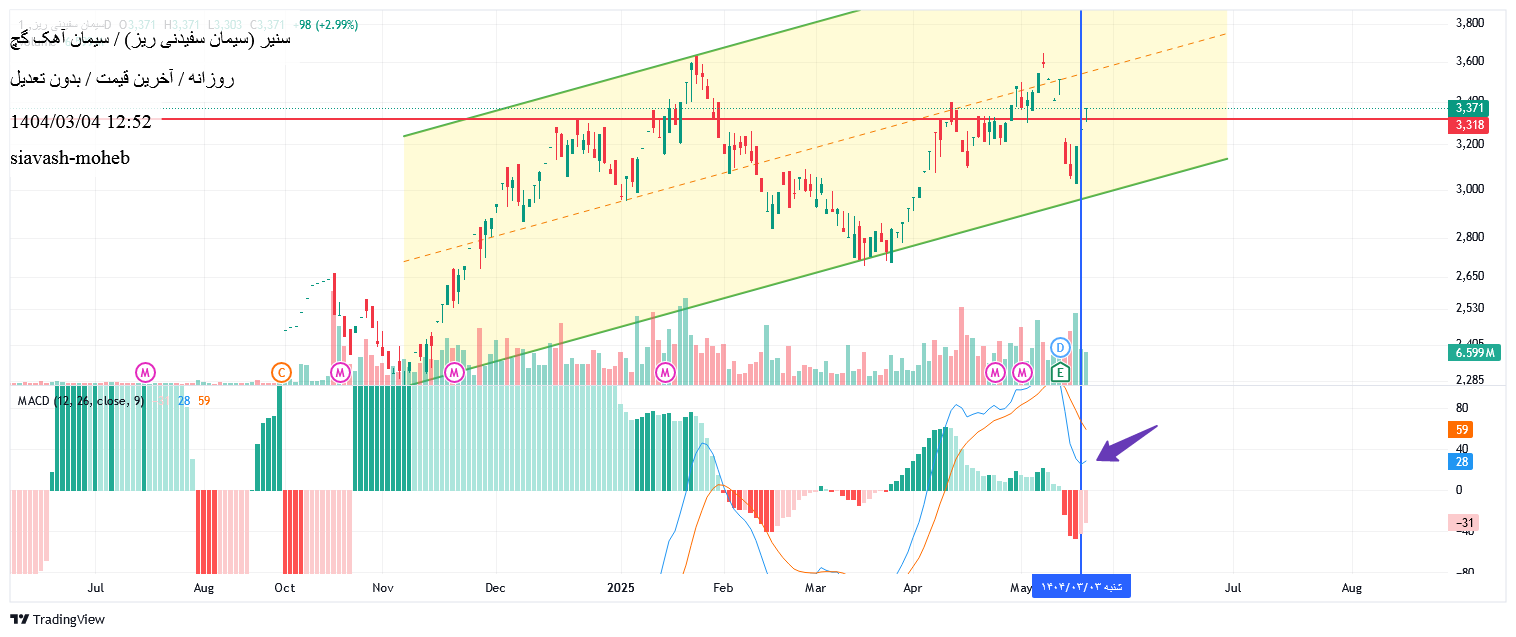The image size is (1516, 637).
Task: Click the blue 28 MACD label on the axis
Action: 1461,461
